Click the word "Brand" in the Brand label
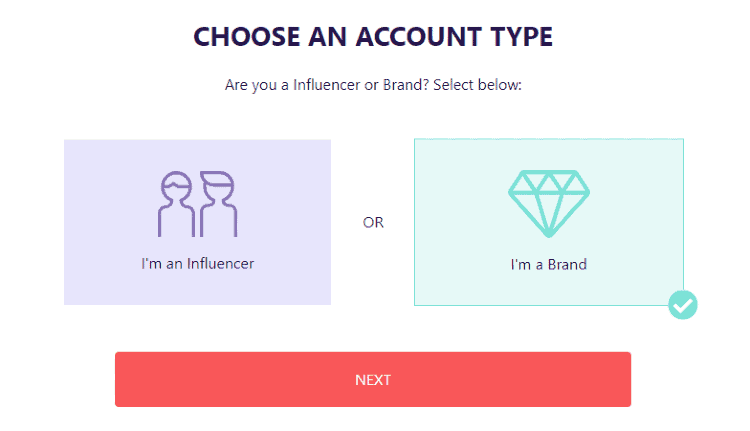The height and width of the screenshot is (431, 750). click(567, 265)
